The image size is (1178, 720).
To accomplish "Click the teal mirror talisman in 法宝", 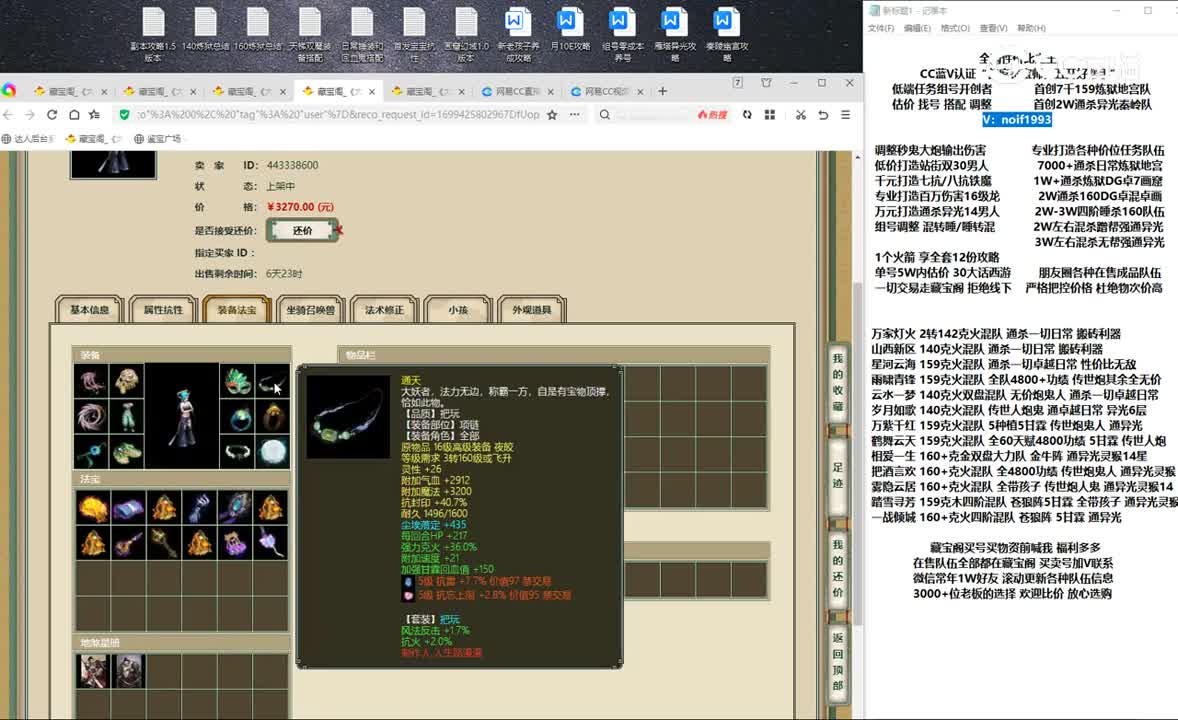I will coord(235,507).
